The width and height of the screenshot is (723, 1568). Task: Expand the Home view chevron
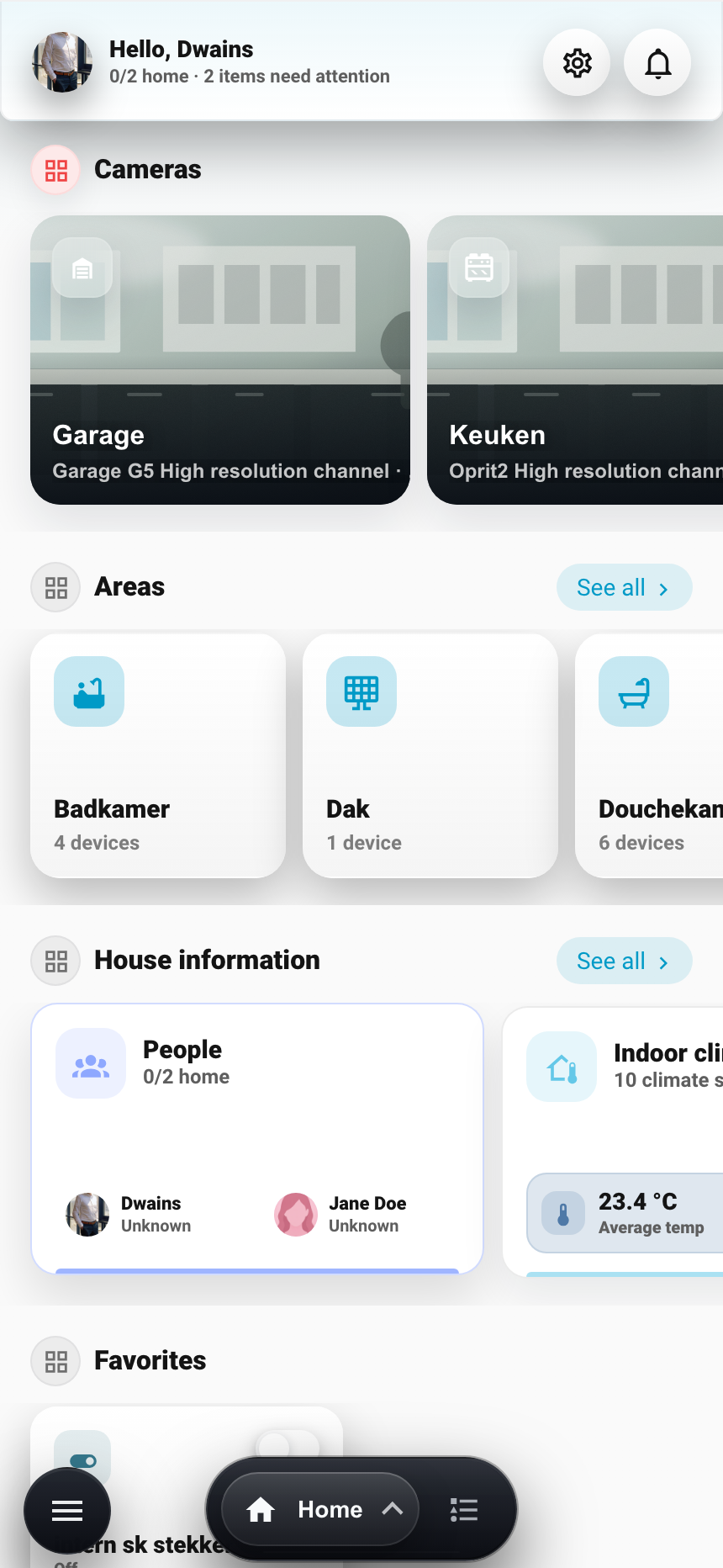pyautogui.click(x=392, y=1509)
